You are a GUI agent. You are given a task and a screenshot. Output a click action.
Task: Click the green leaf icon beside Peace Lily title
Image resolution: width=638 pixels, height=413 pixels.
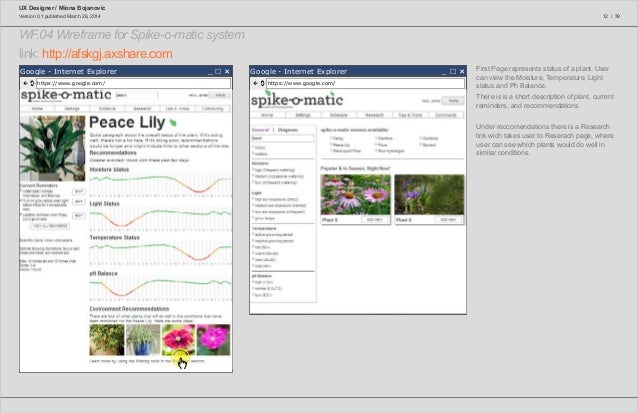[x=173, y=122]
